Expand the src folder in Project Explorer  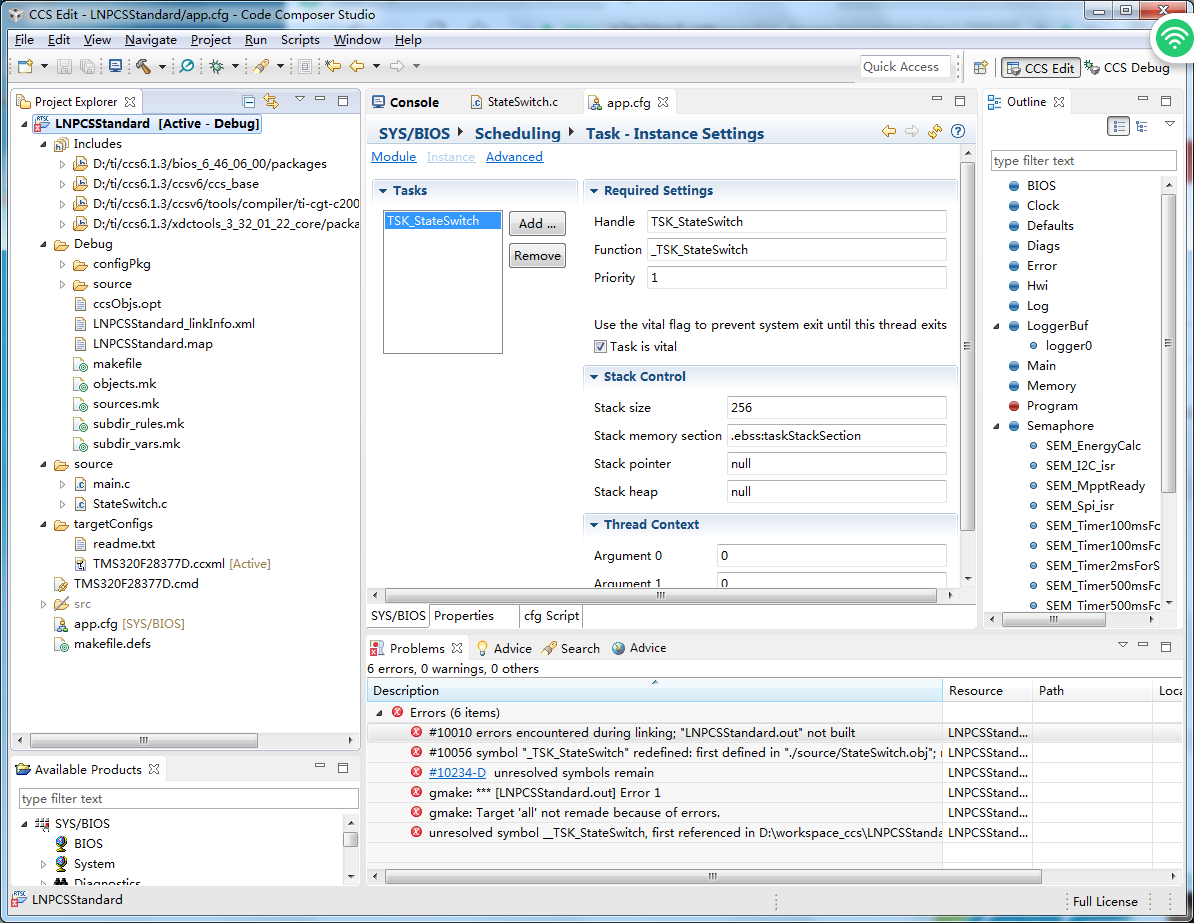(43, 604)
